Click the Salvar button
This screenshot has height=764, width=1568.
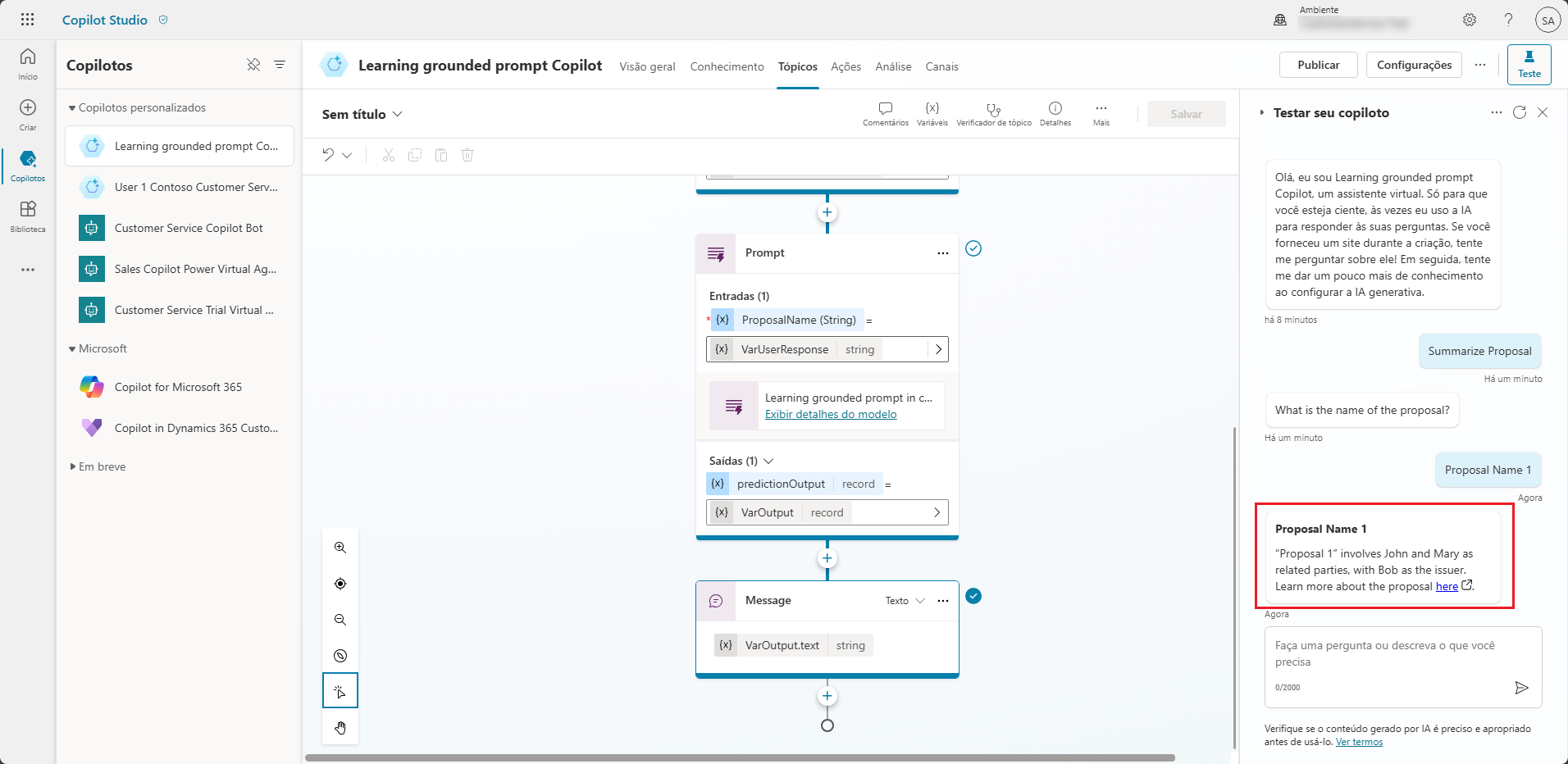[1186, 114]
